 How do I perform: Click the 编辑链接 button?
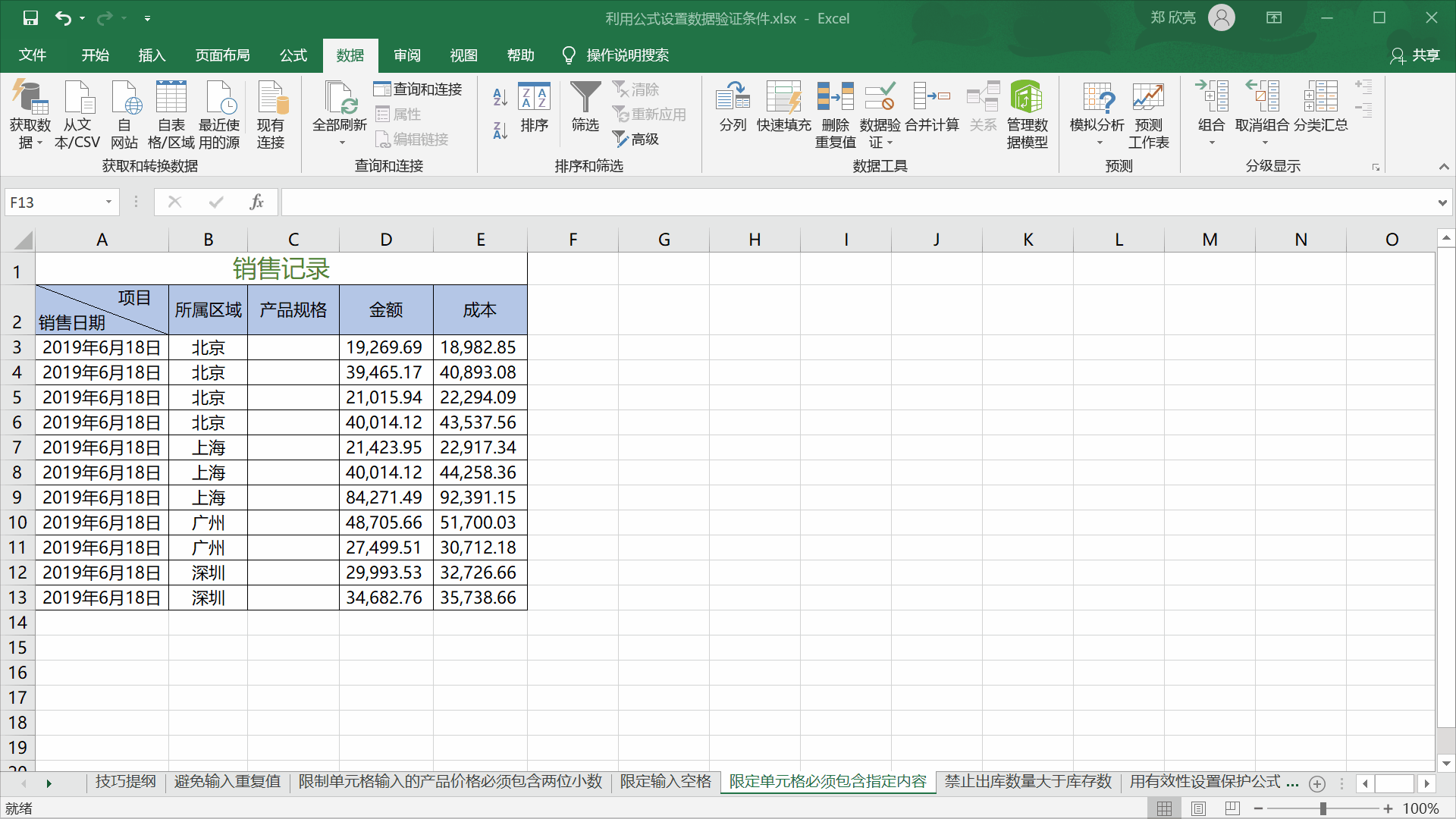[412, 139]
